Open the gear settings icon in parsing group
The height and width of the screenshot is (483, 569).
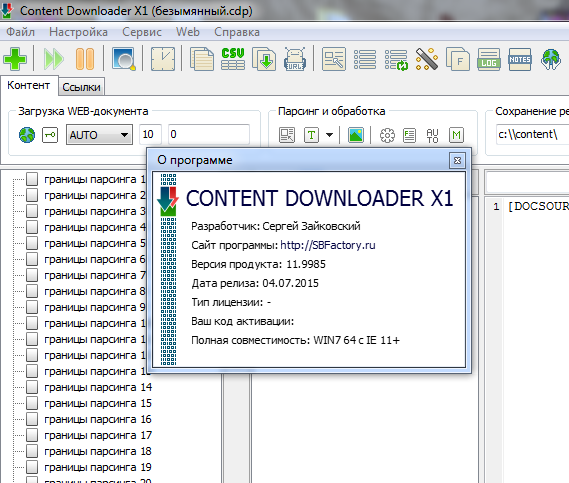387,135
